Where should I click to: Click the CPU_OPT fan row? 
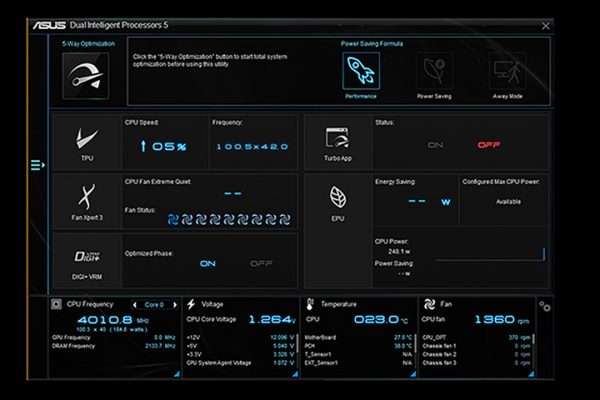[476, 337]
